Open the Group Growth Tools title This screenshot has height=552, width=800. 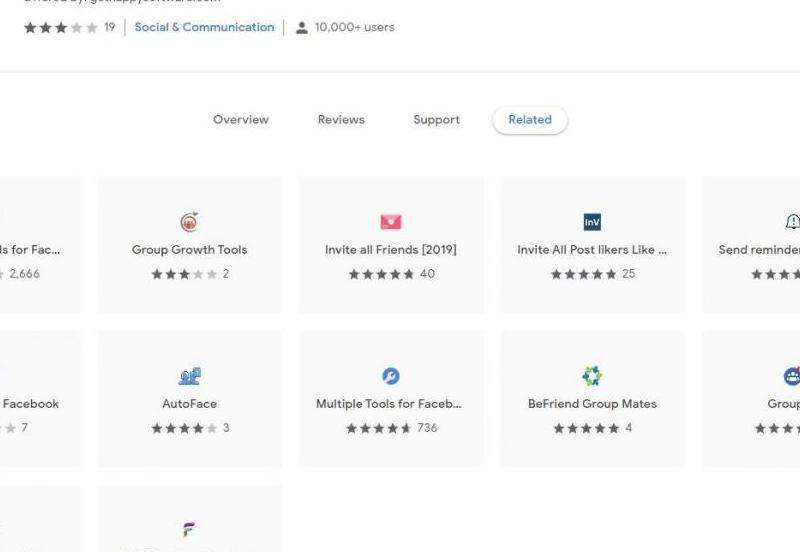pyautogui.click(x=189, y=250)
